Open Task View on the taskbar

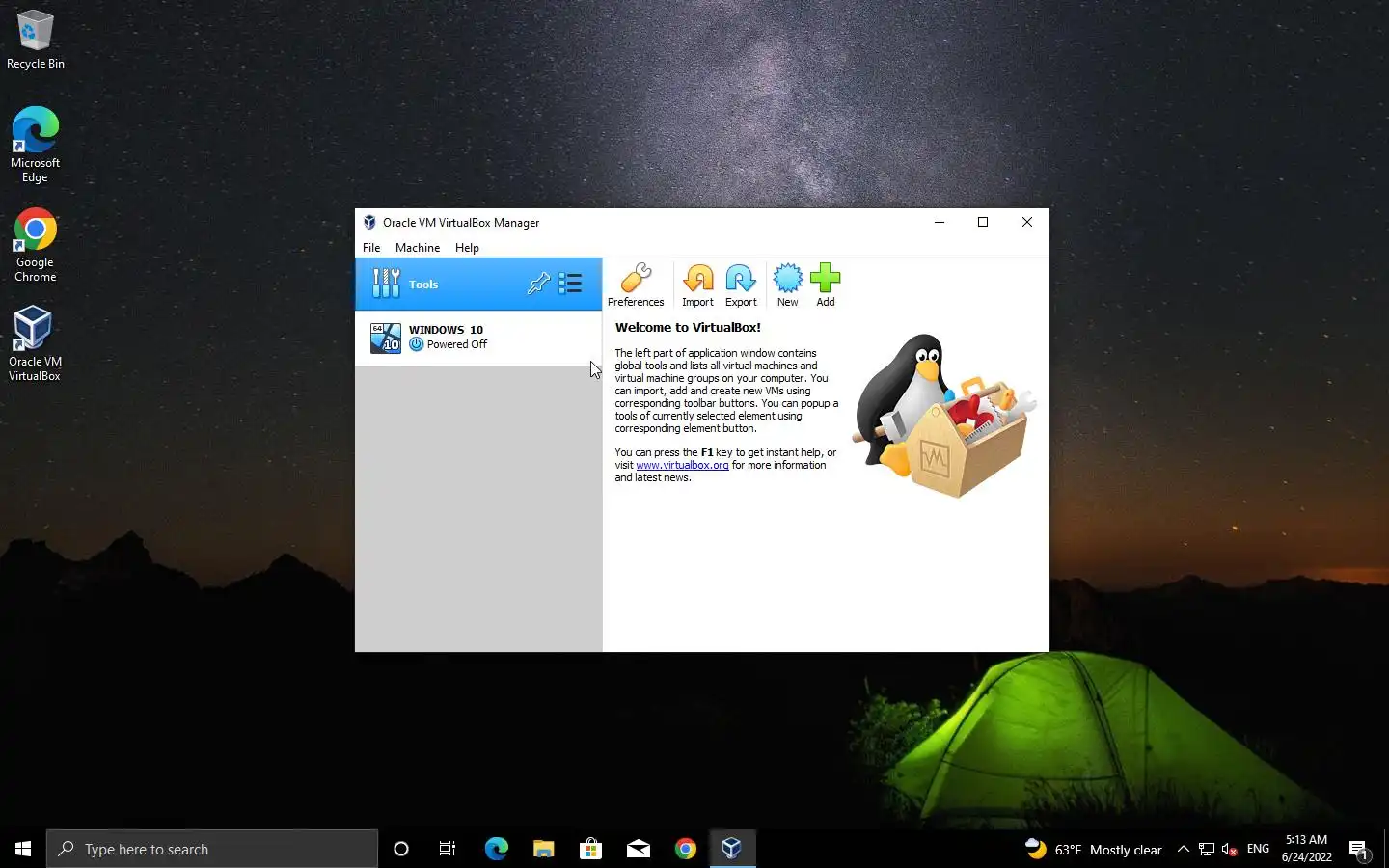448,849
